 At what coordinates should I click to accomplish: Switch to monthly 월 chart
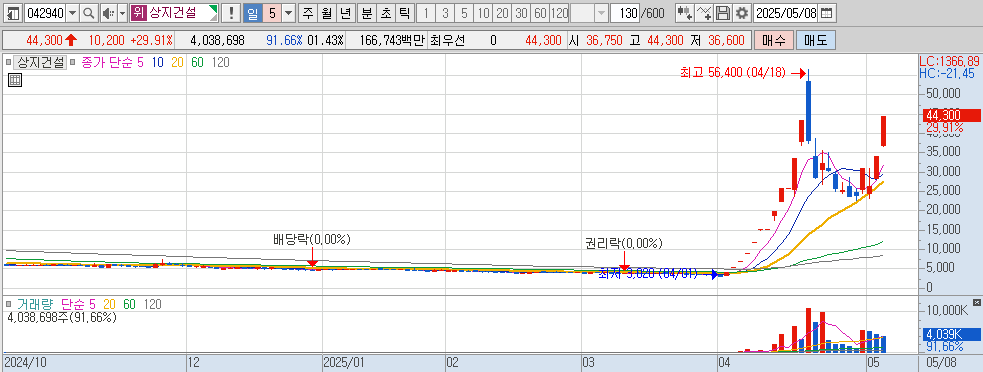pos(327,13)
